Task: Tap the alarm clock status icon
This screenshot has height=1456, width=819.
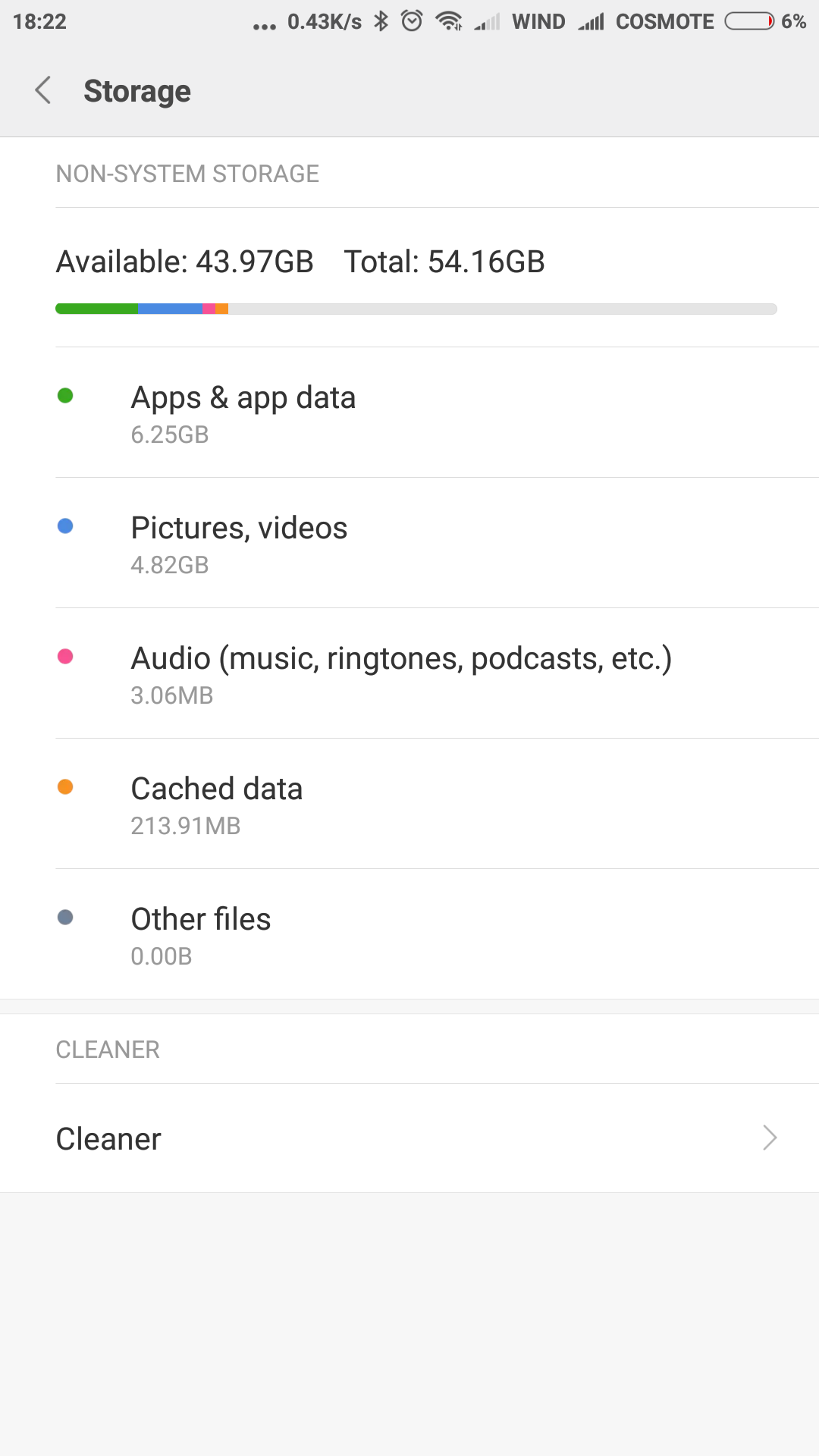Action: click(412, 21)
